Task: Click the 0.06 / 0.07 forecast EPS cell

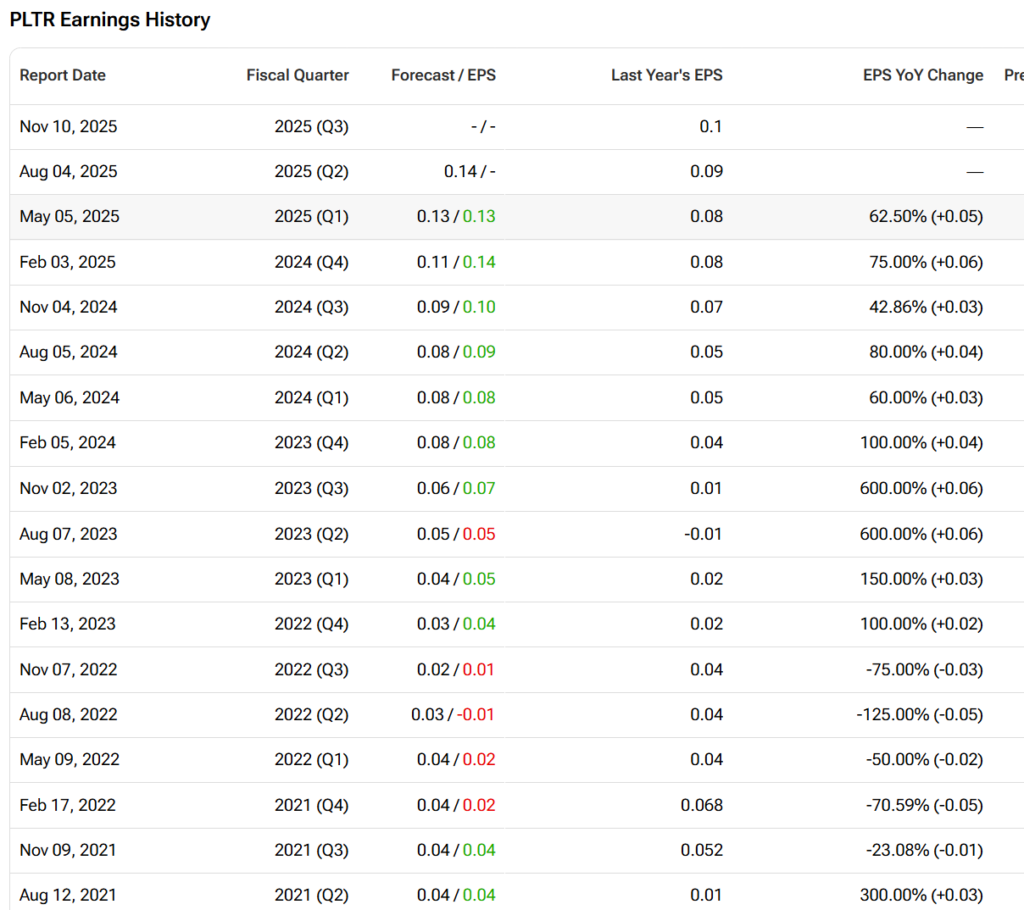Action: click(x=456, y=488)
